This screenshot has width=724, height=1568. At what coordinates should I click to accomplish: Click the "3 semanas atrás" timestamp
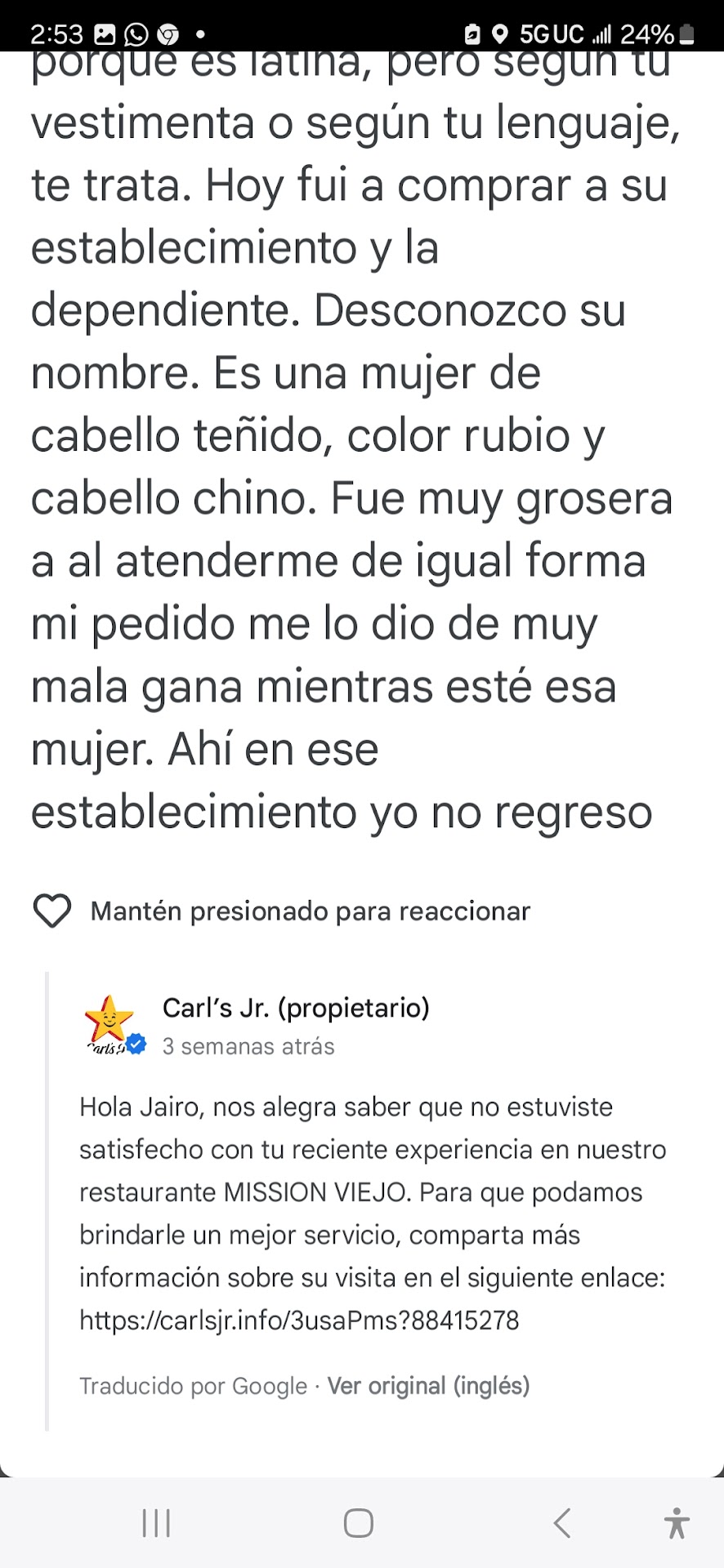[248, 1047]
